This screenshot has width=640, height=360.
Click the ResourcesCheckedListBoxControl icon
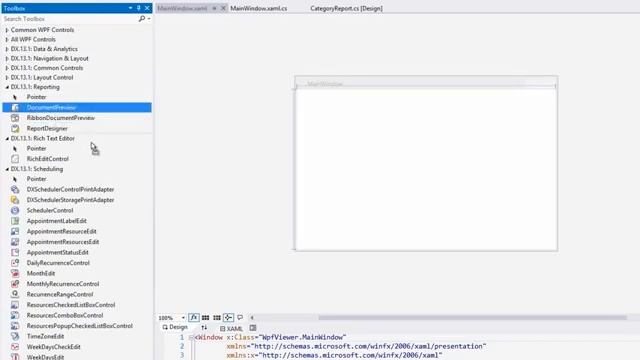15,305
